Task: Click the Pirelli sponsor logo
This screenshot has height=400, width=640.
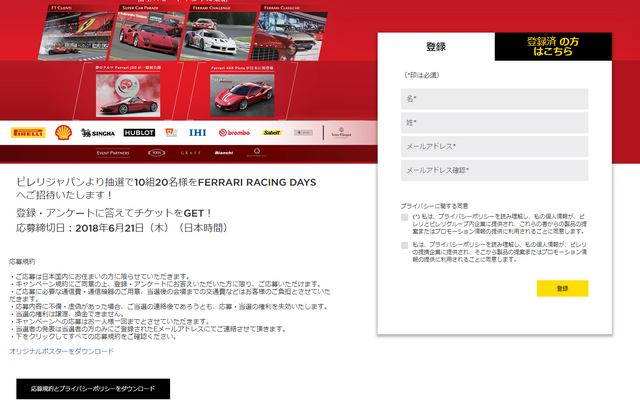Action: tap(28, 133)
